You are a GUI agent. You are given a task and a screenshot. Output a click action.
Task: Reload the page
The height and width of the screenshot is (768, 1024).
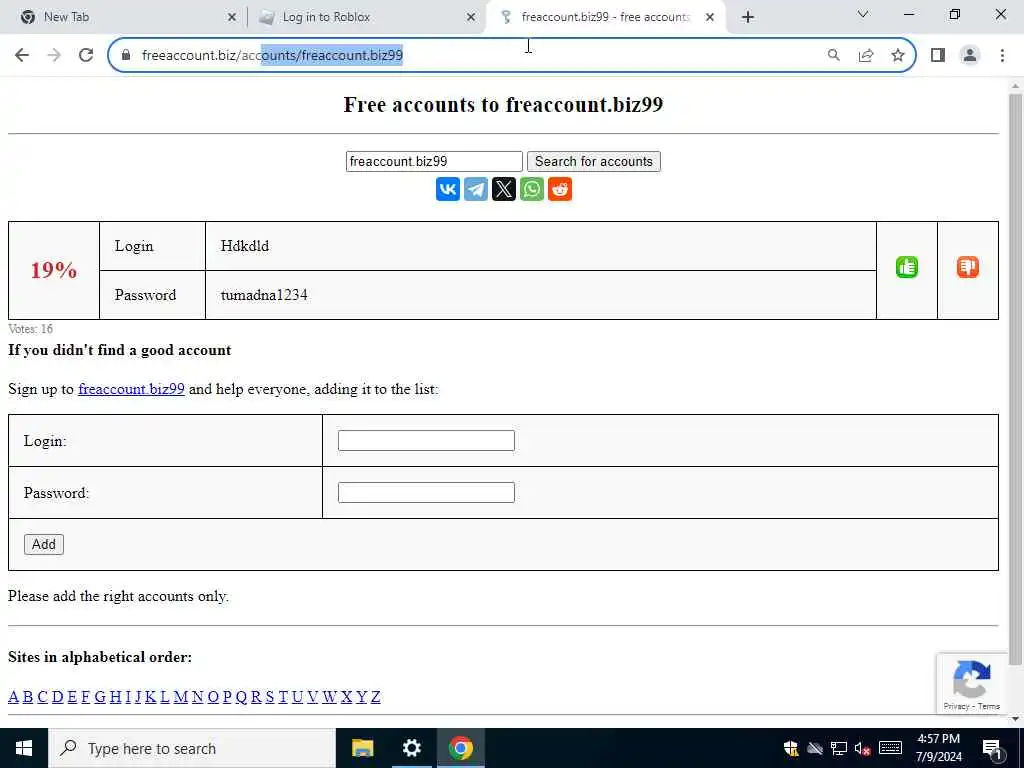click(x=86, y=55)
